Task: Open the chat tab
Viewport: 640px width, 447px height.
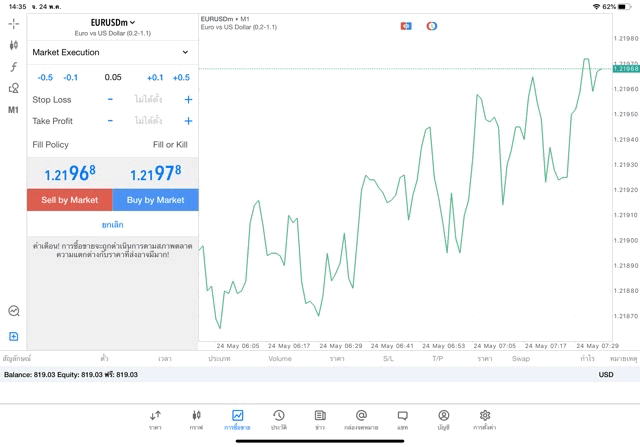Action: 402,420
